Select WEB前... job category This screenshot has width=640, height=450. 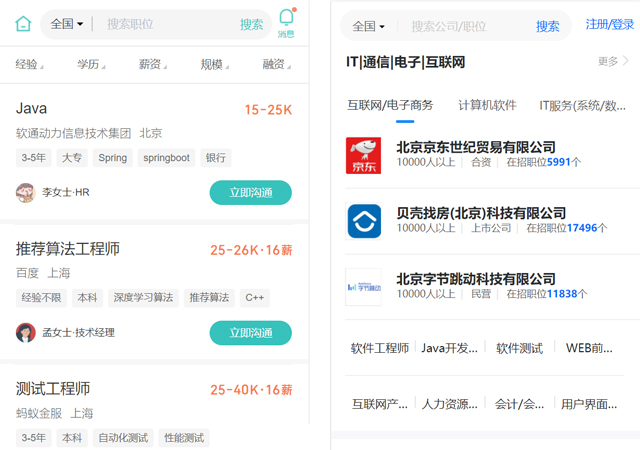pyautogui.click(x=589, y=348)
